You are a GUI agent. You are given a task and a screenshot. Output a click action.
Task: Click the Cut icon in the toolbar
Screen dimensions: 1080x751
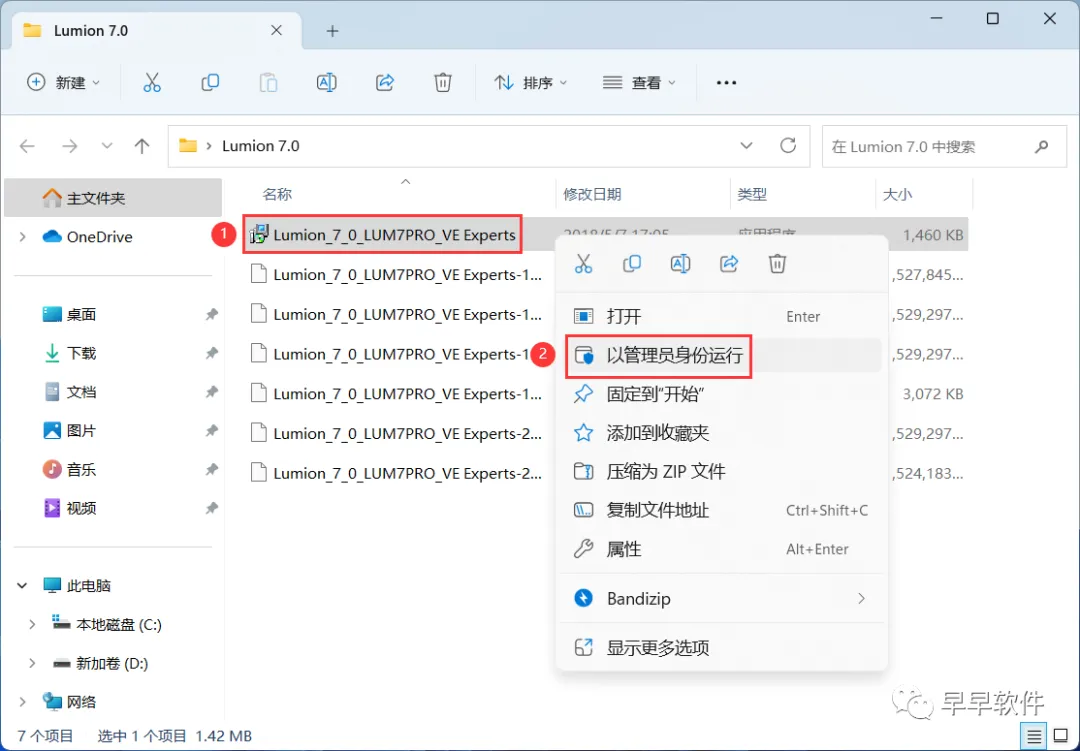pyautogui.click(x=152, y=83)
